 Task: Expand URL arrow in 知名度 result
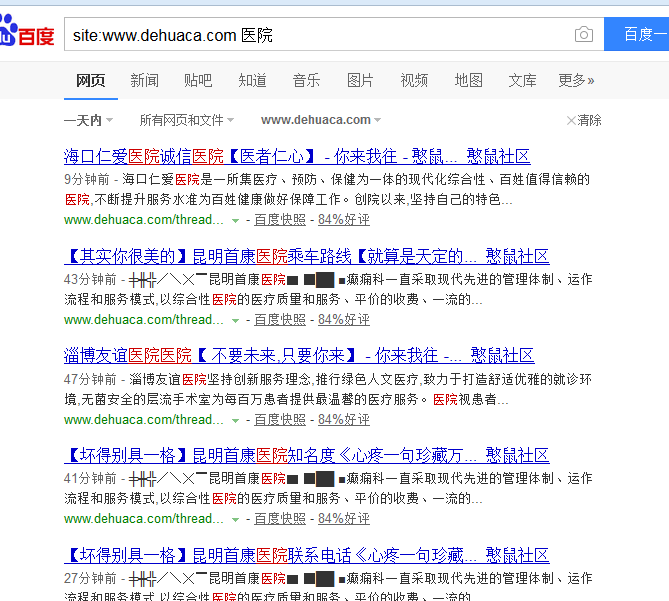(x=235, y=520)
